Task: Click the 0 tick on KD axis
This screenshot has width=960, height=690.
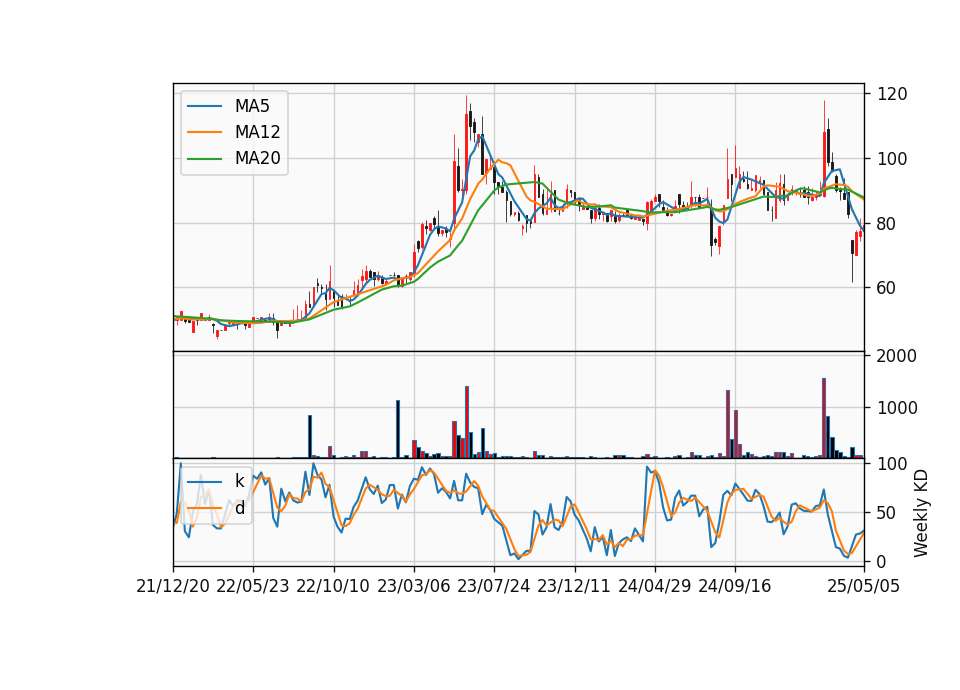Action: point(882,561)
